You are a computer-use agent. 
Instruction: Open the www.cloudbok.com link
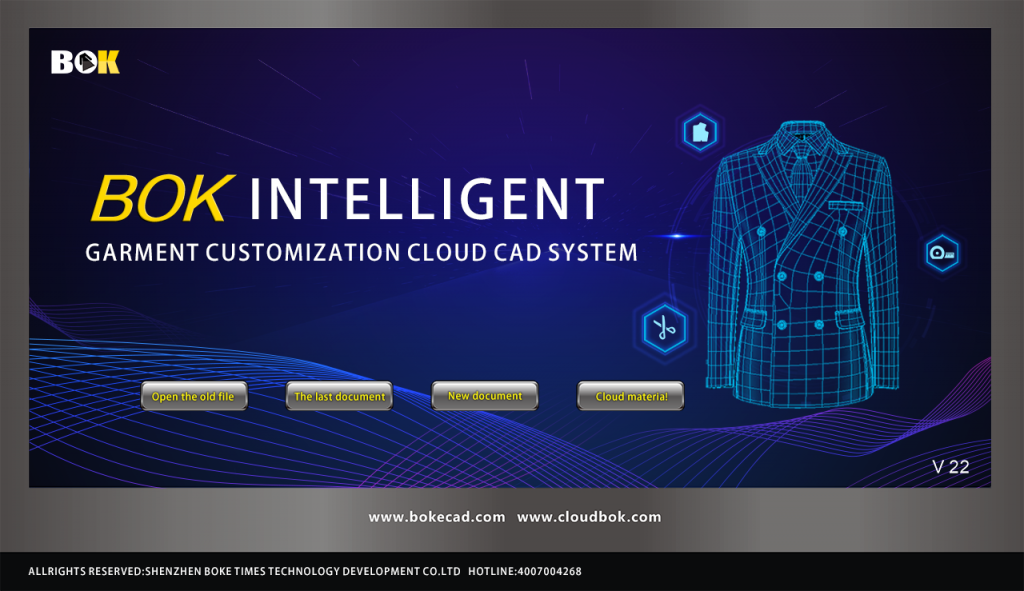coord(589,517)
